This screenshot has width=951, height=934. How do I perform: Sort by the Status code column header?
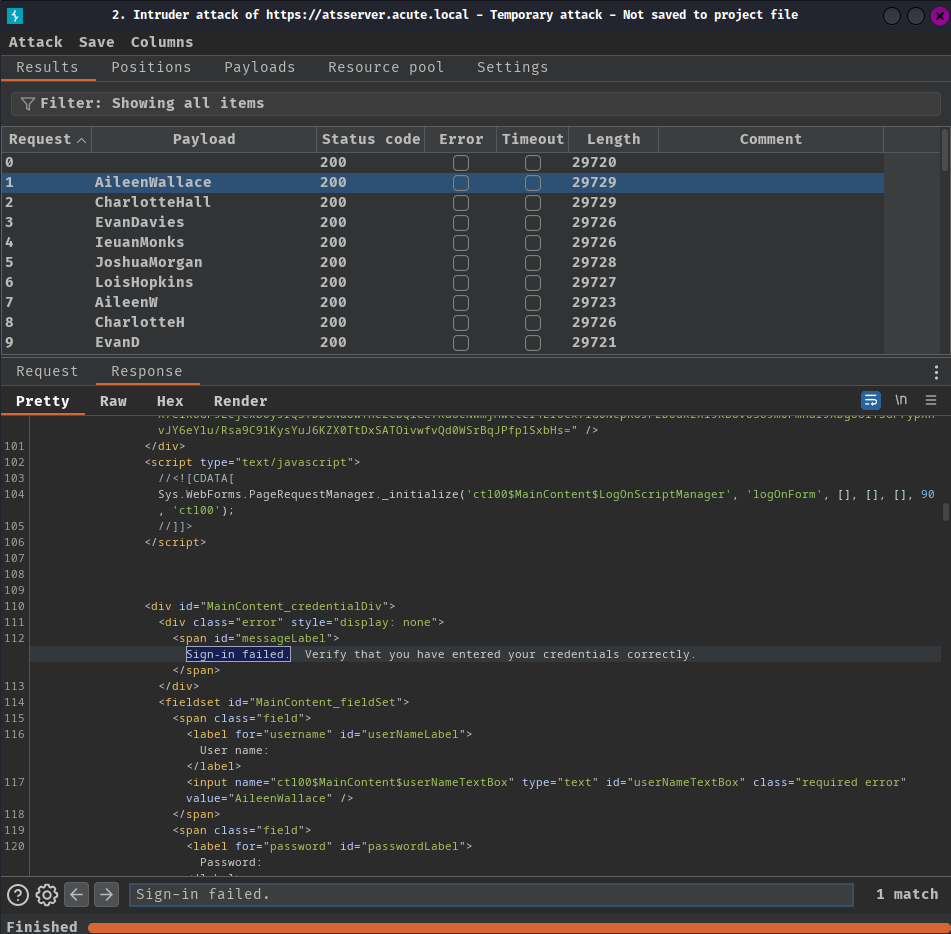(371, 139)
